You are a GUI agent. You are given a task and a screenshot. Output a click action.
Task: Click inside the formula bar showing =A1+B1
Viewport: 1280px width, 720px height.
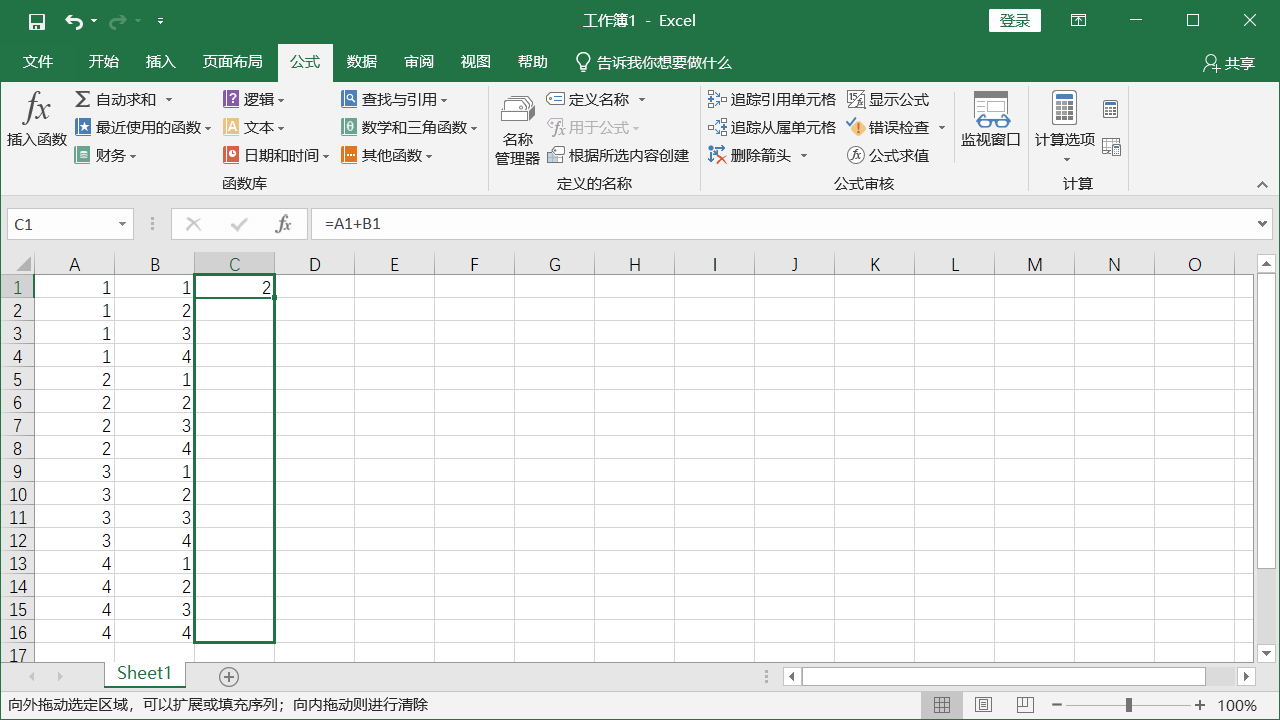click(x=780, y=225)
